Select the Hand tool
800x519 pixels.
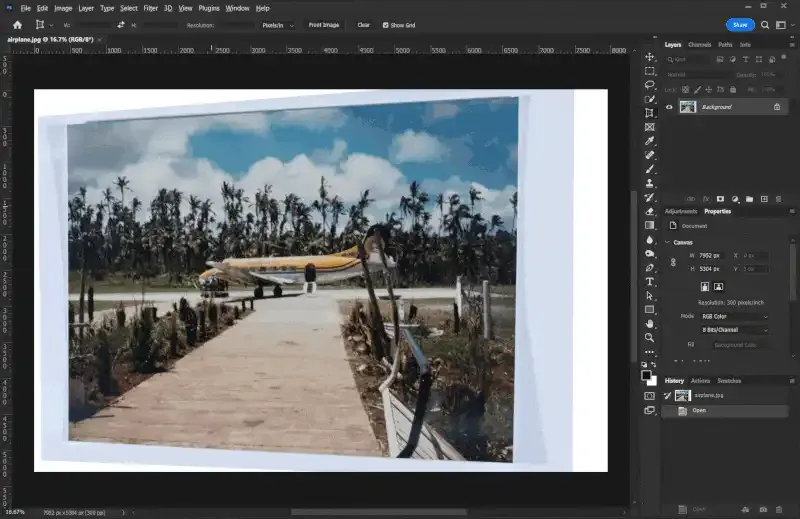[x=649, y=324]
